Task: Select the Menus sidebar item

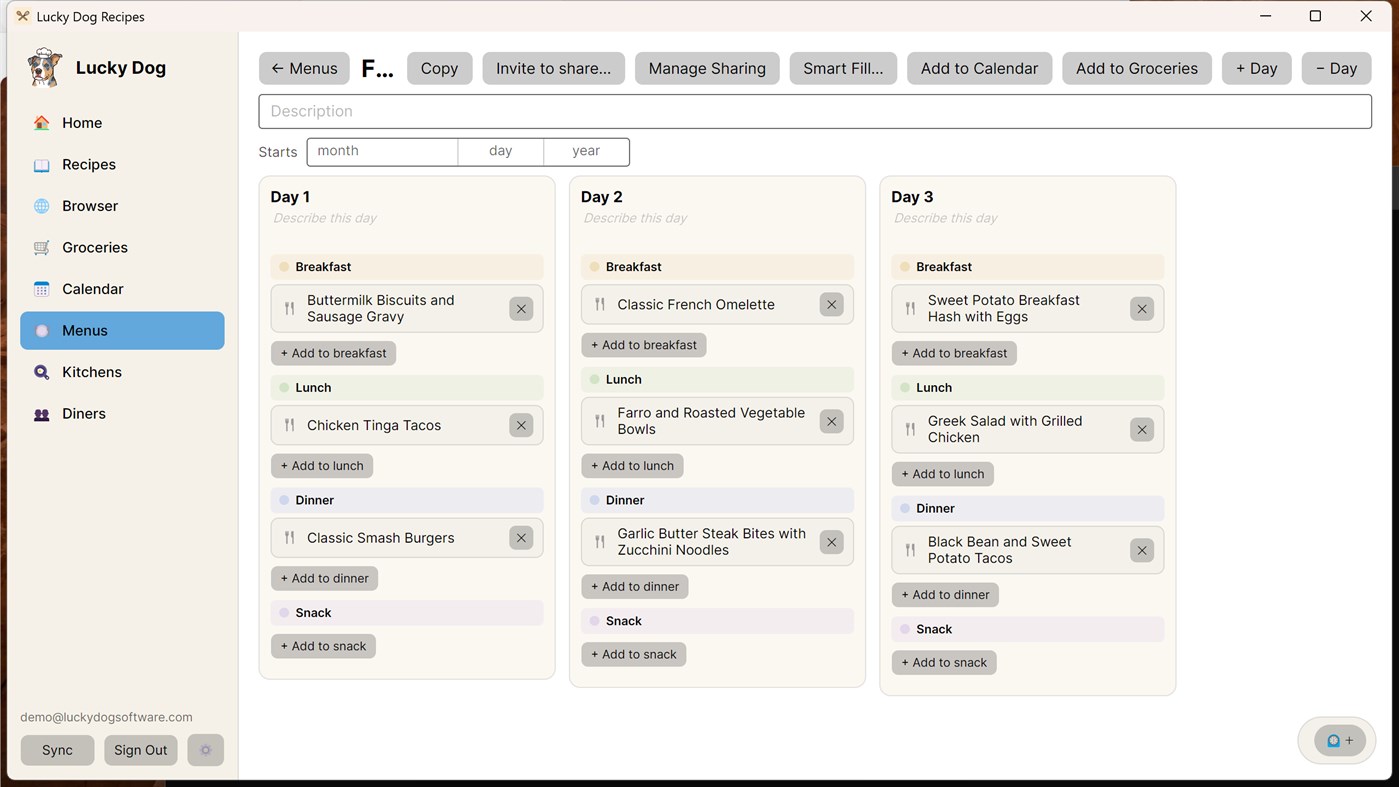Action: [122, 330]
